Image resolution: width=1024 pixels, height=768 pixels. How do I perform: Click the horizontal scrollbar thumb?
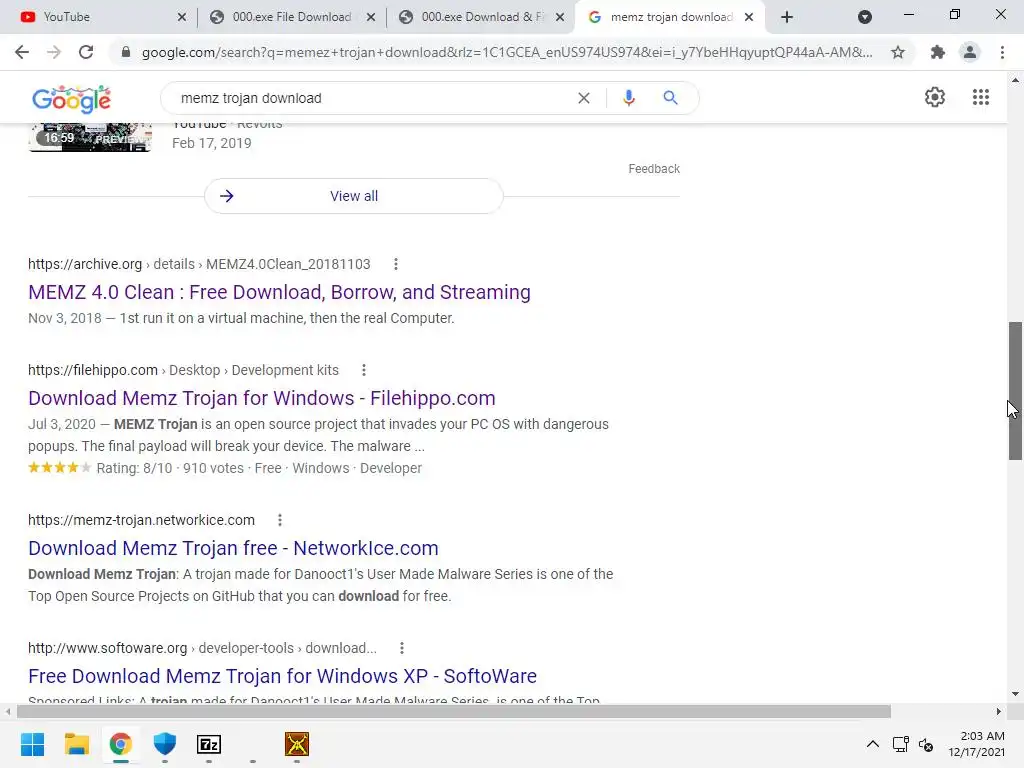pyautogui.click(x=454, y=711)
